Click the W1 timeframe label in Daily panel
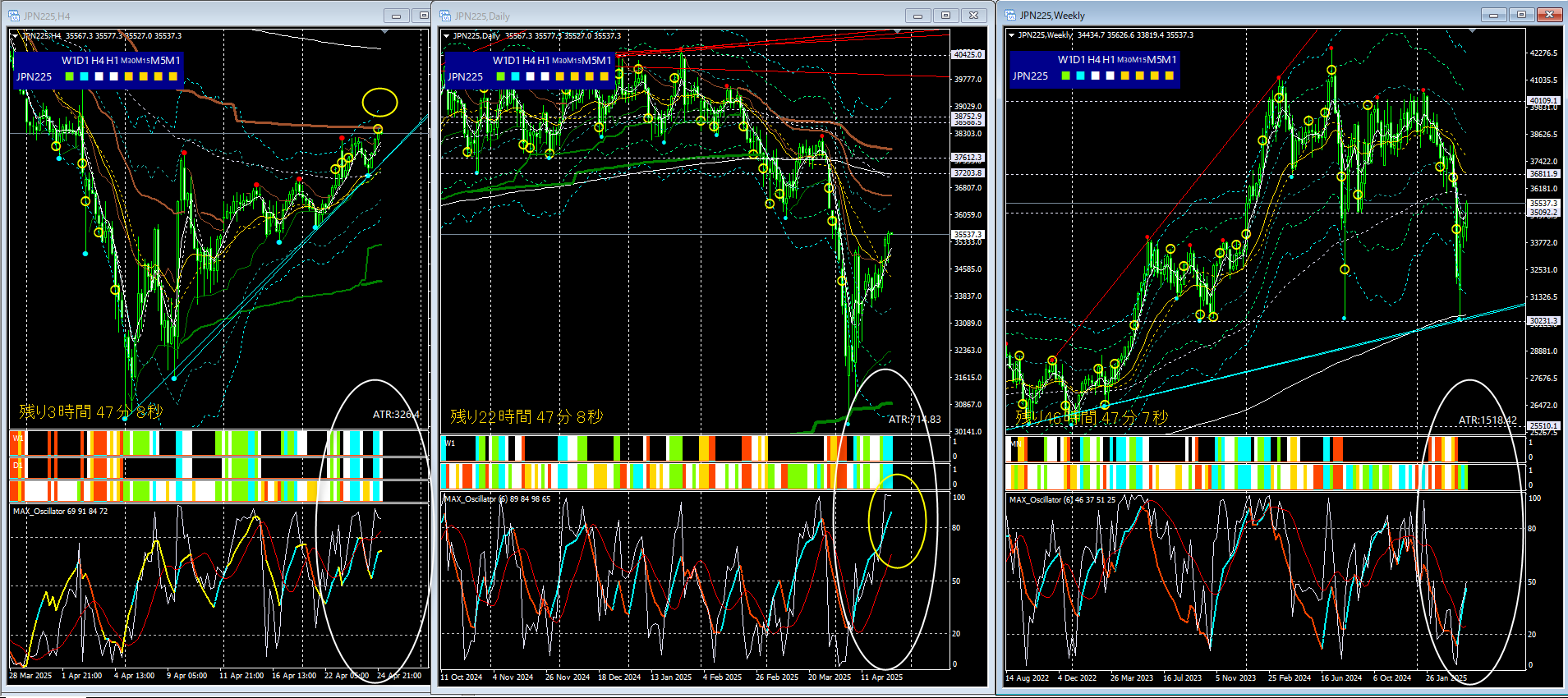 500,60
